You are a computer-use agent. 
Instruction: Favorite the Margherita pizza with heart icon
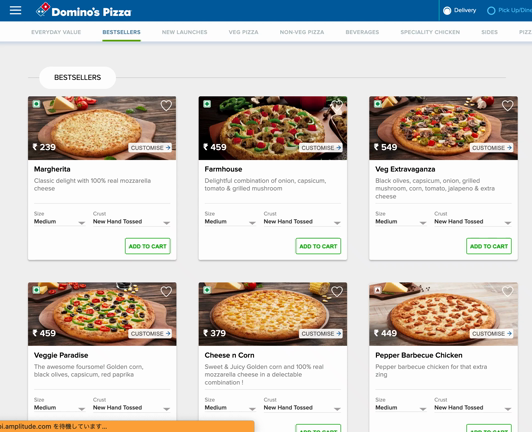pyautogui.click(x=166, y=106)
